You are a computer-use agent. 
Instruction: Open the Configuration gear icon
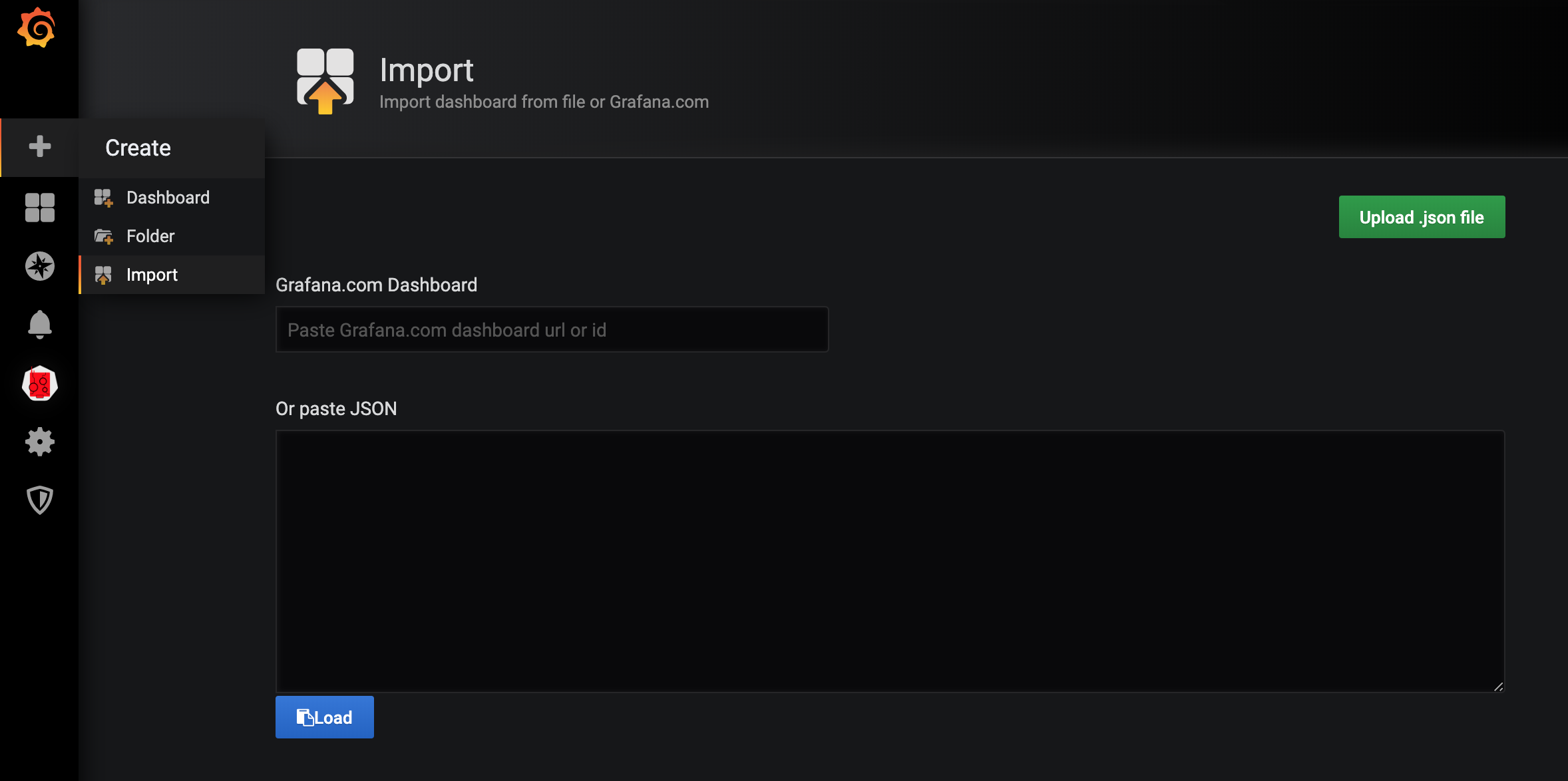(40, 442)
